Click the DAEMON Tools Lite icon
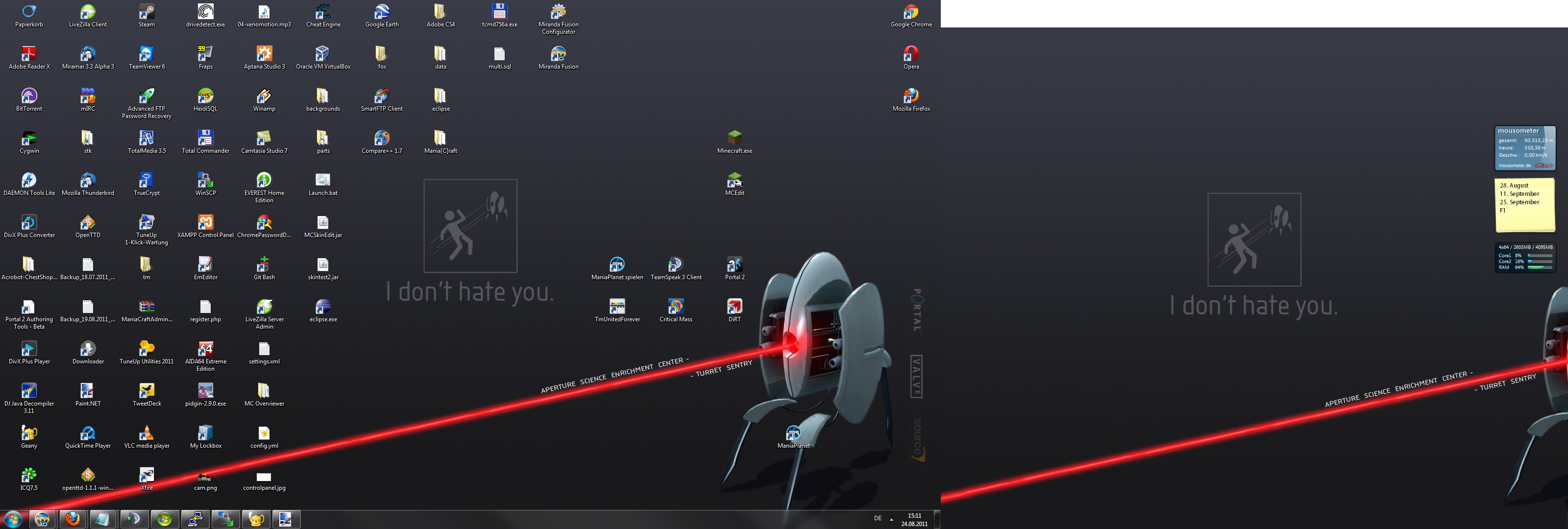This screenshot has height=529, width=1568. point(28,183)
